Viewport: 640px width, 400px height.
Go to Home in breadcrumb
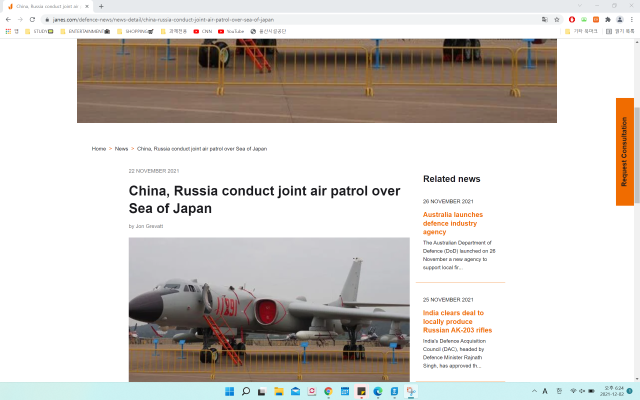pyautogui.click(x=99, y=148)
